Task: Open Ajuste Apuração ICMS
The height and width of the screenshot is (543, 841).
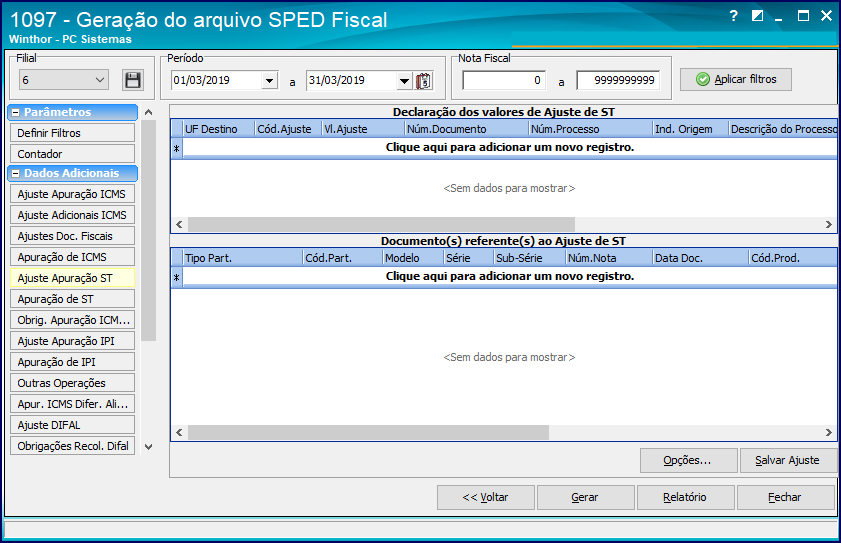Action: [72, 194]
